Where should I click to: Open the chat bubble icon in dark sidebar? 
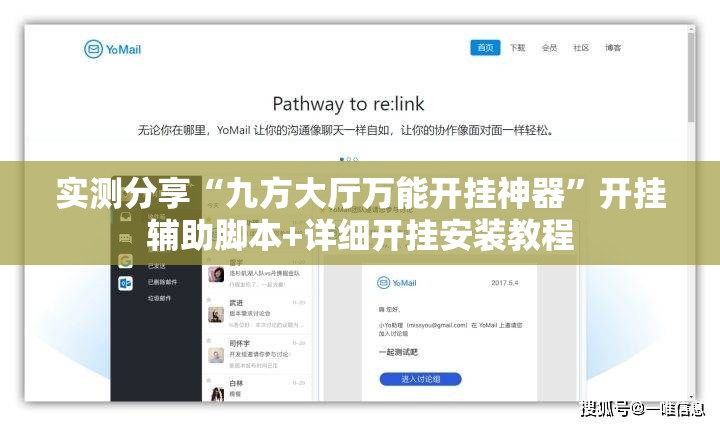point(125,238)
